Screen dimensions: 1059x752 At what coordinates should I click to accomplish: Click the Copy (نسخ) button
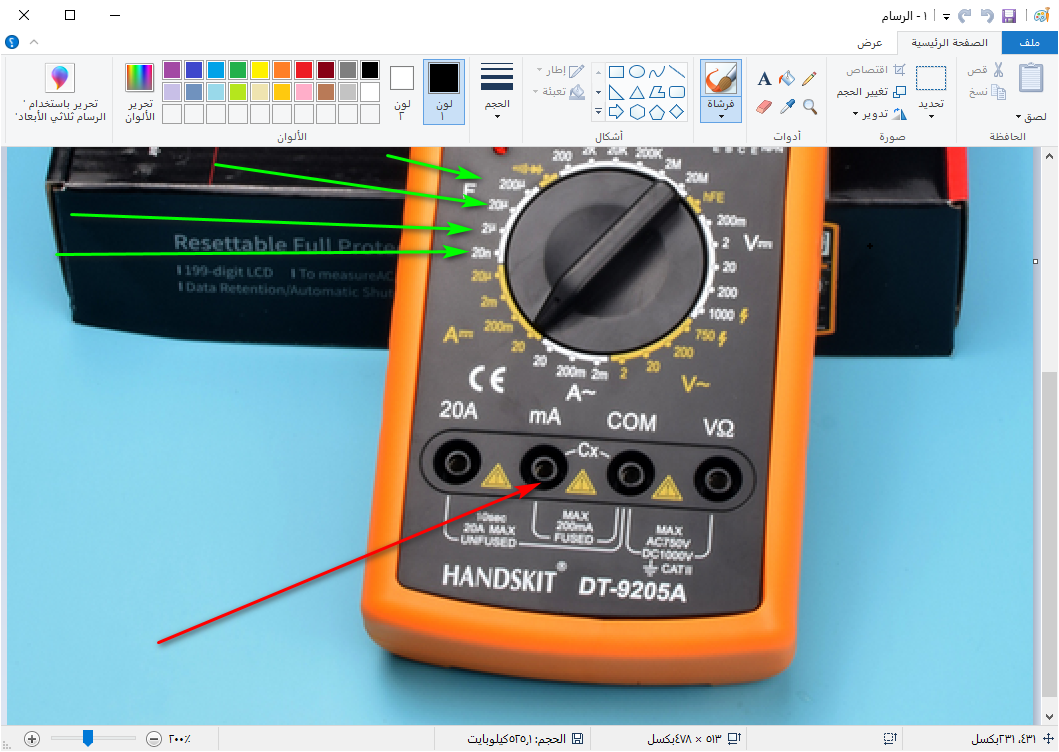tap(987, 92)
